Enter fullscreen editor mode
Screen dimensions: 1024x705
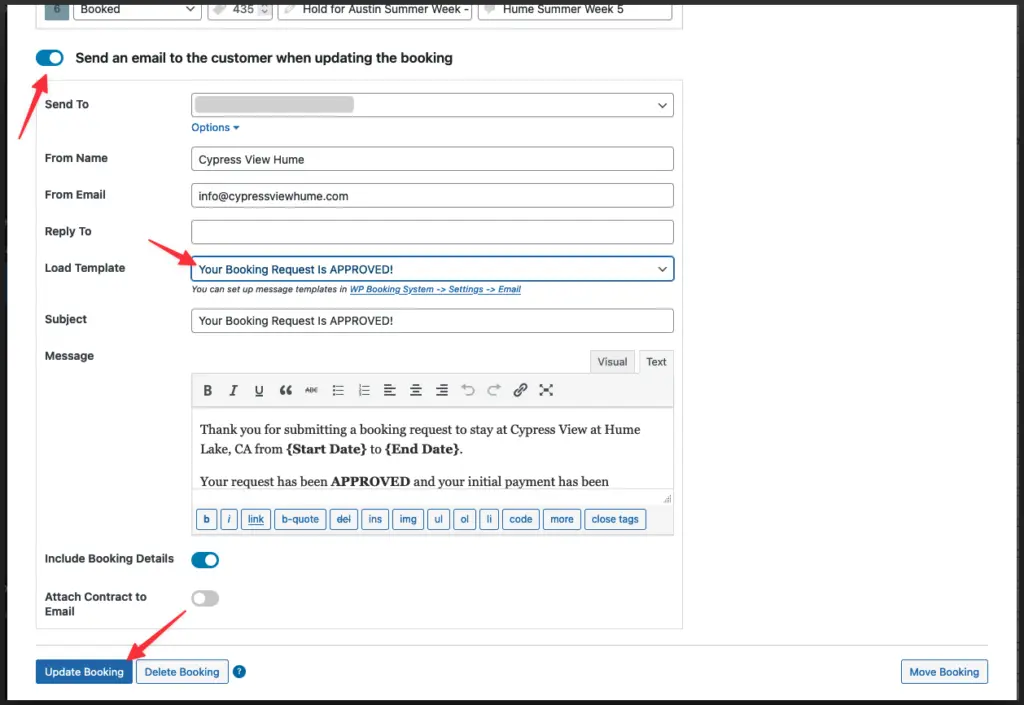tap(546, 390)
